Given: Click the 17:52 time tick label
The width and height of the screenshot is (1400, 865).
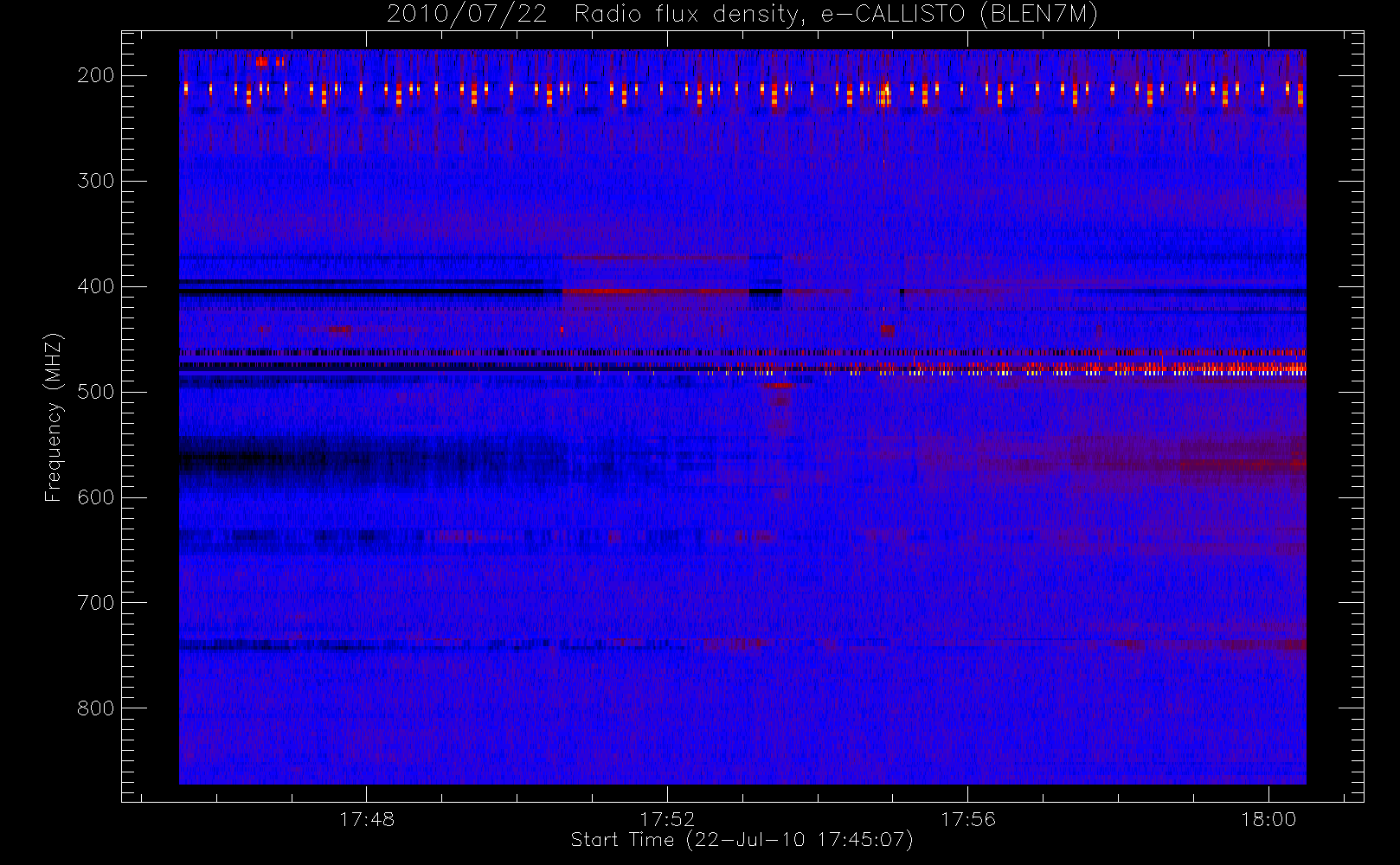Looking at the screenshot, I should pyautogui.click(x=667, y=819).
